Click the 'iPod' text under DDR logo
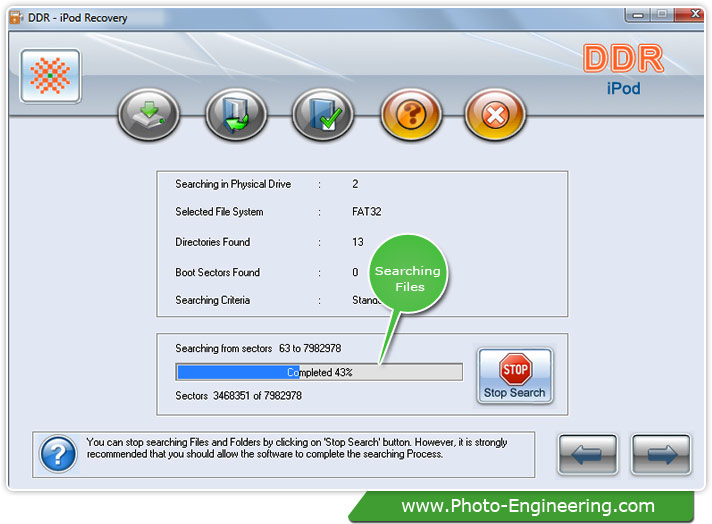This screenshot has width=712, height=524. tap(623, 88)
